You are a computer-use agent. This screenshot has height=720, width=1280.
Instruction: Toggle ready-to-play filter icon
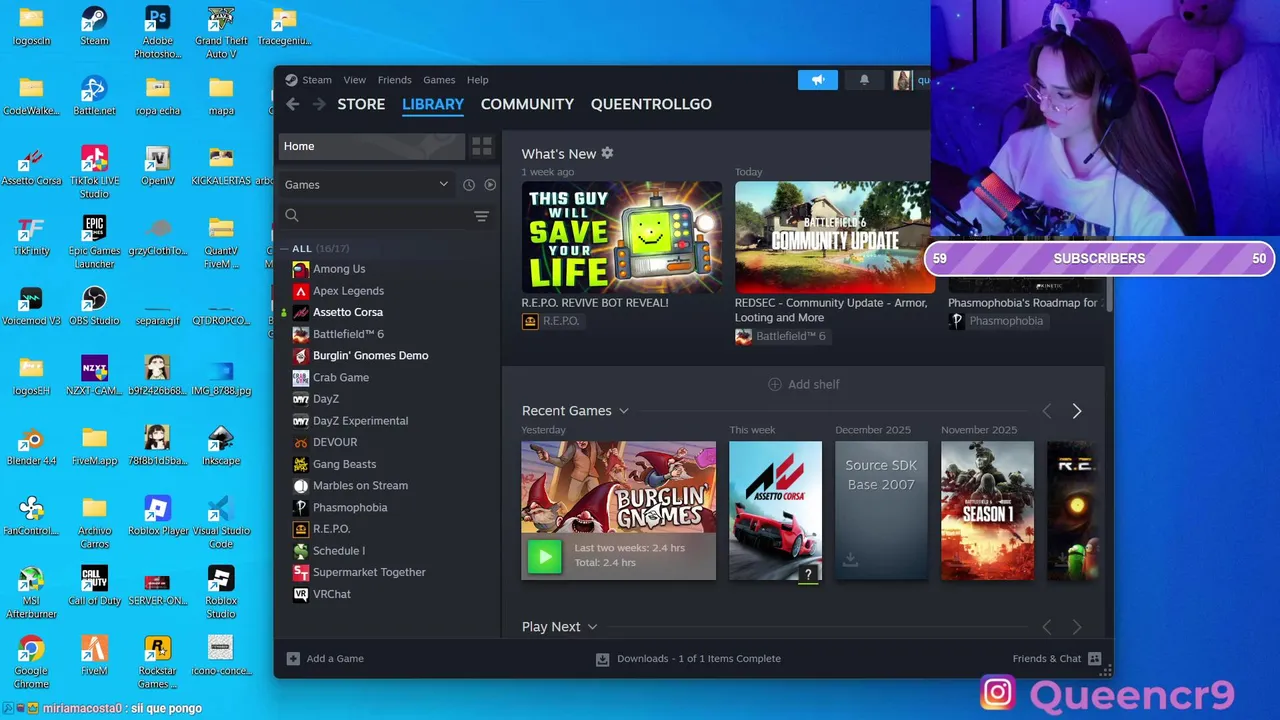coord(490,185)
